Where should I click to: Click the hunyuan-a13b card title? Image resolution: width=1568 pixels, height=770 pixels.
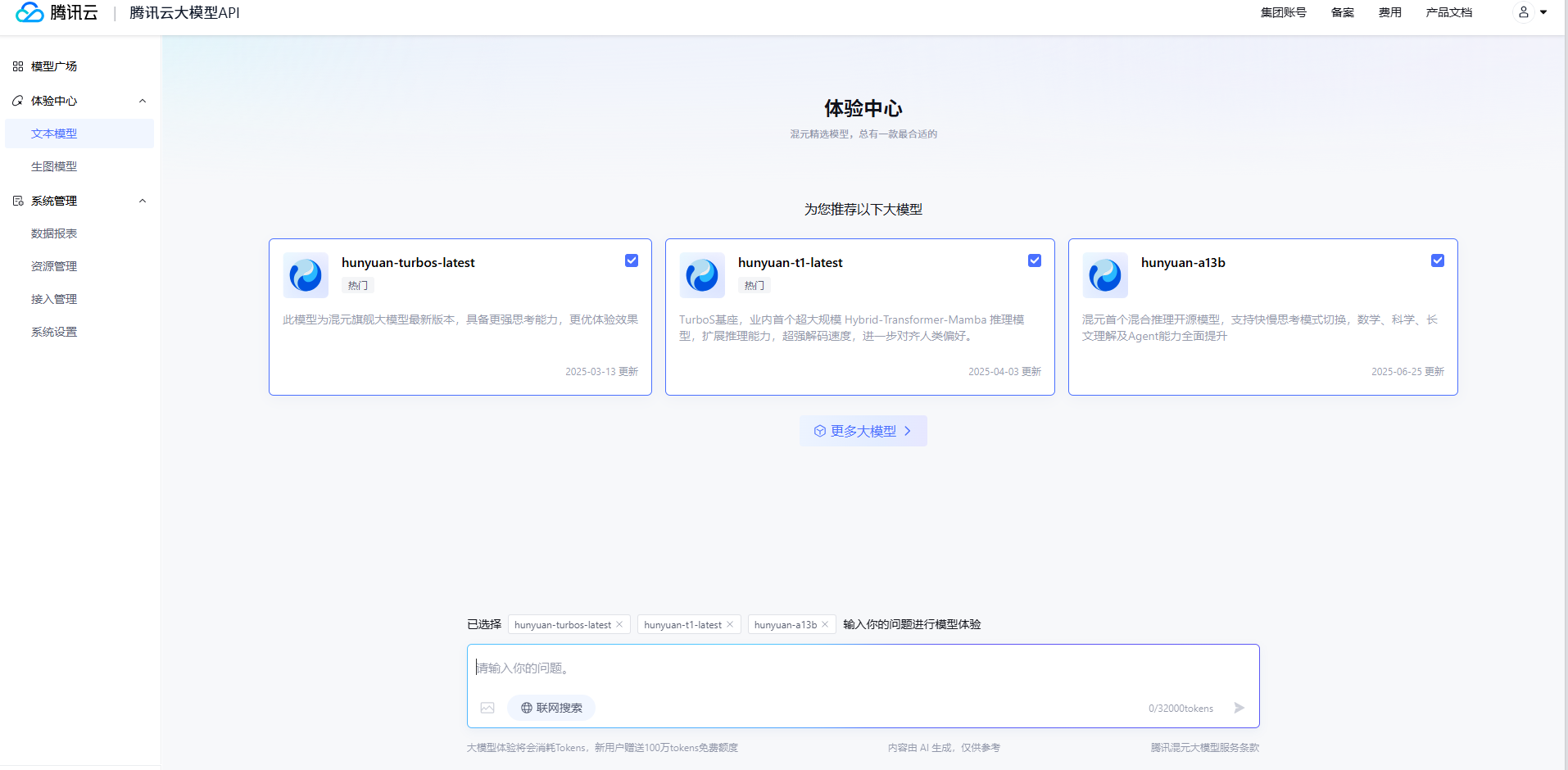click(1183, 263)
